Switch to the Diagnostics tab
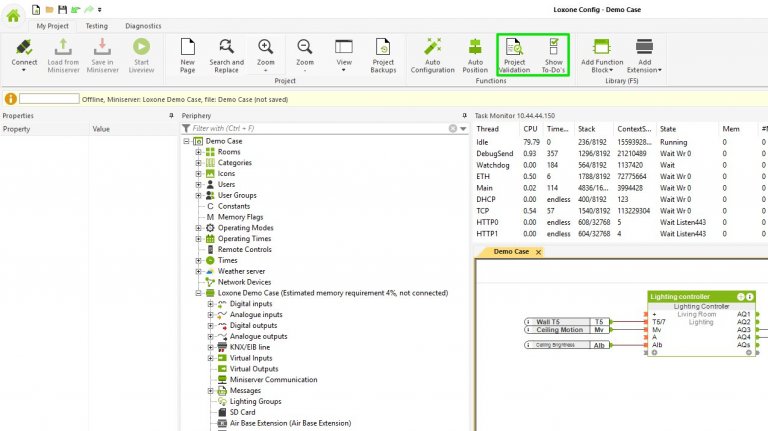This screenshot has width=768, height=431. [143, 26]
